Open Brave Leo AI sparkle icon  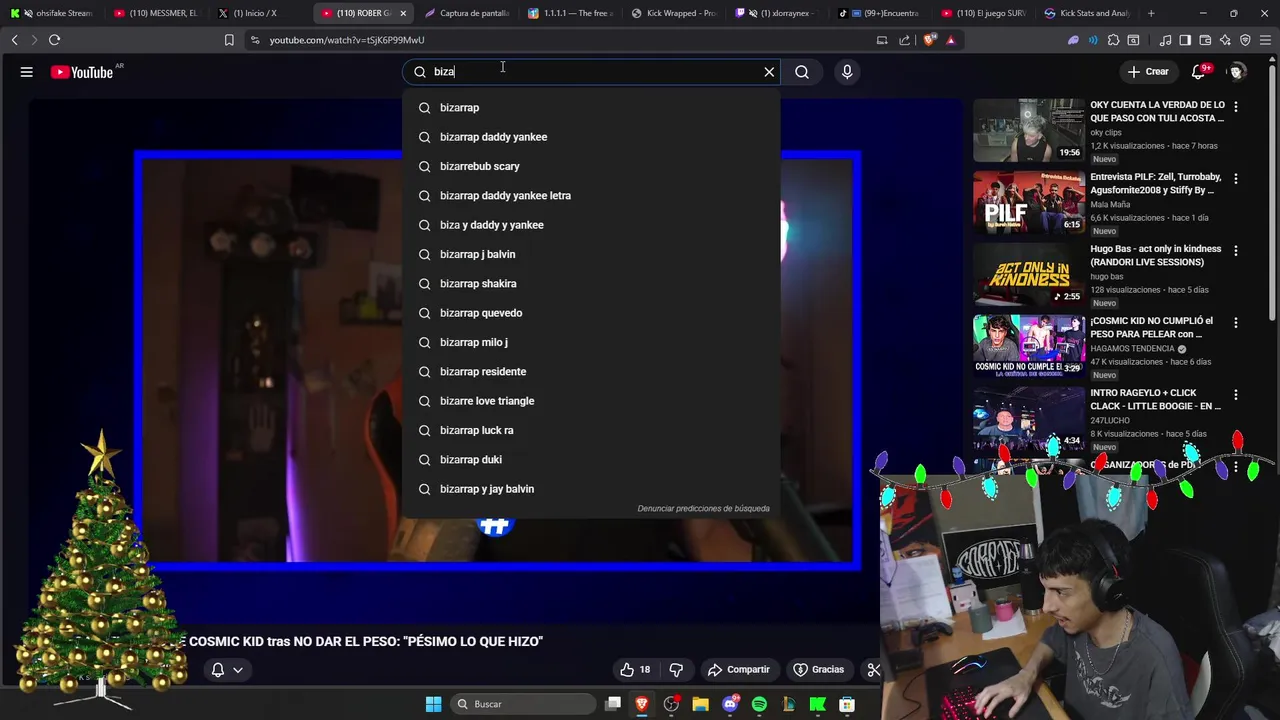click(x=1225, y=40)
